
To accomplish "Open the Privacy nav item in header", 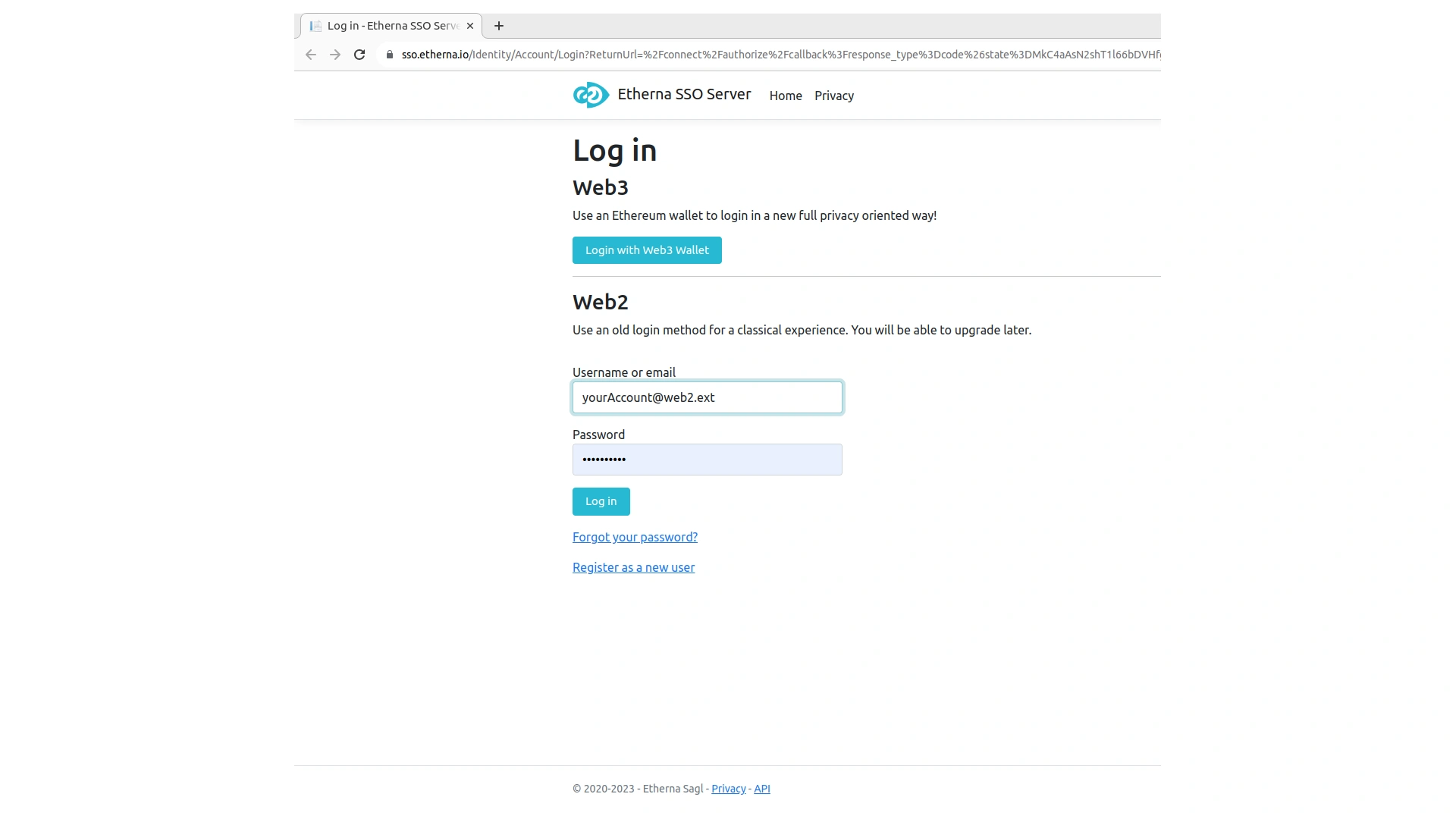I will (834, 96).
